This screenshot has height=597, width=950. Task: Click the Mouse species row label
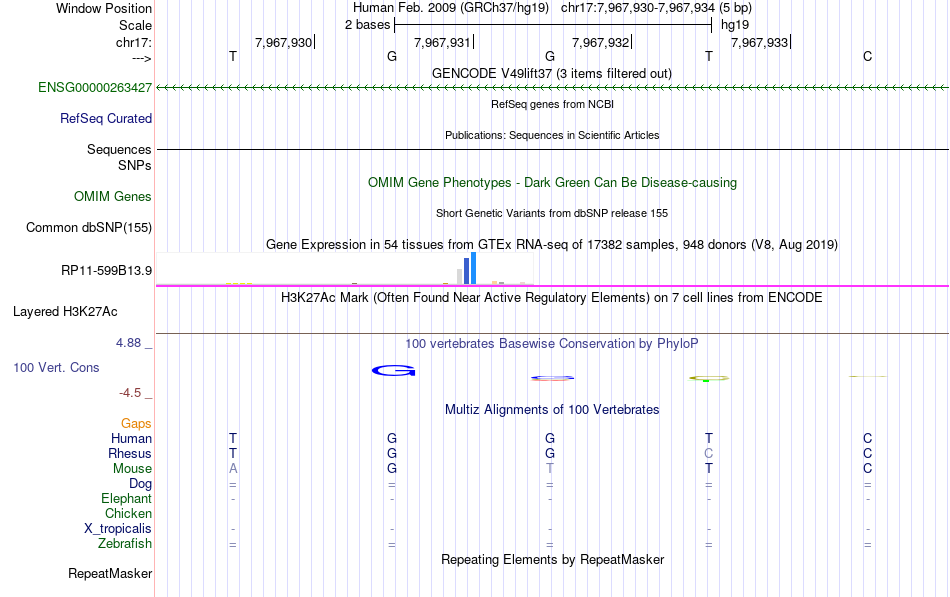coord(133,469)
